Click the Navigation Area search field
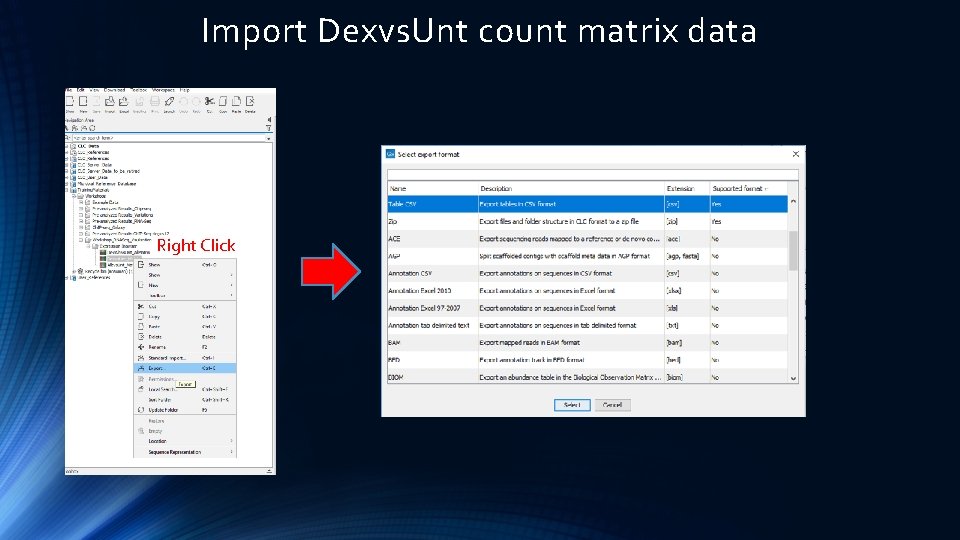The height and width of the screenshot is (540, 960). coord(169,138)
